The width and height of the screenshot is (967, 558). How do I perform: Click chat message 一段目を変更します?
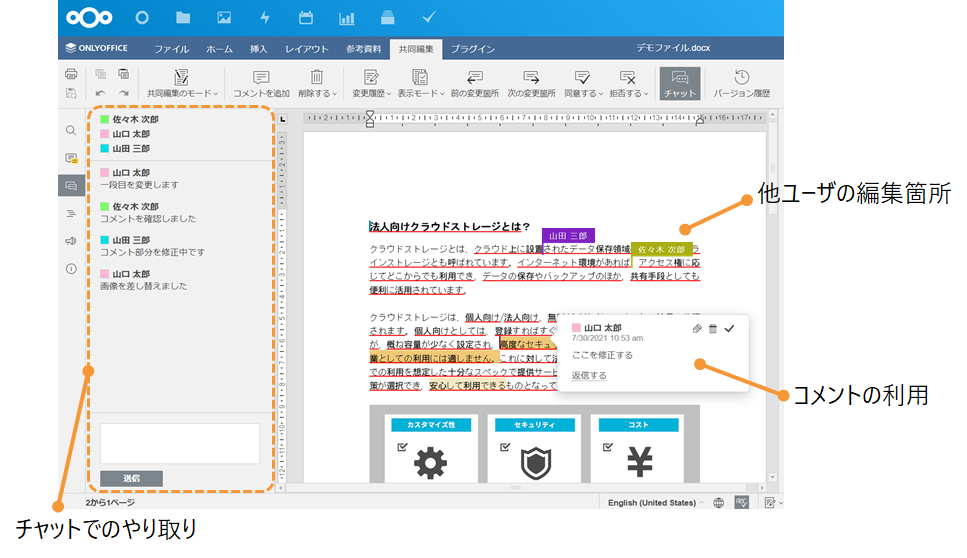[139, 185]
